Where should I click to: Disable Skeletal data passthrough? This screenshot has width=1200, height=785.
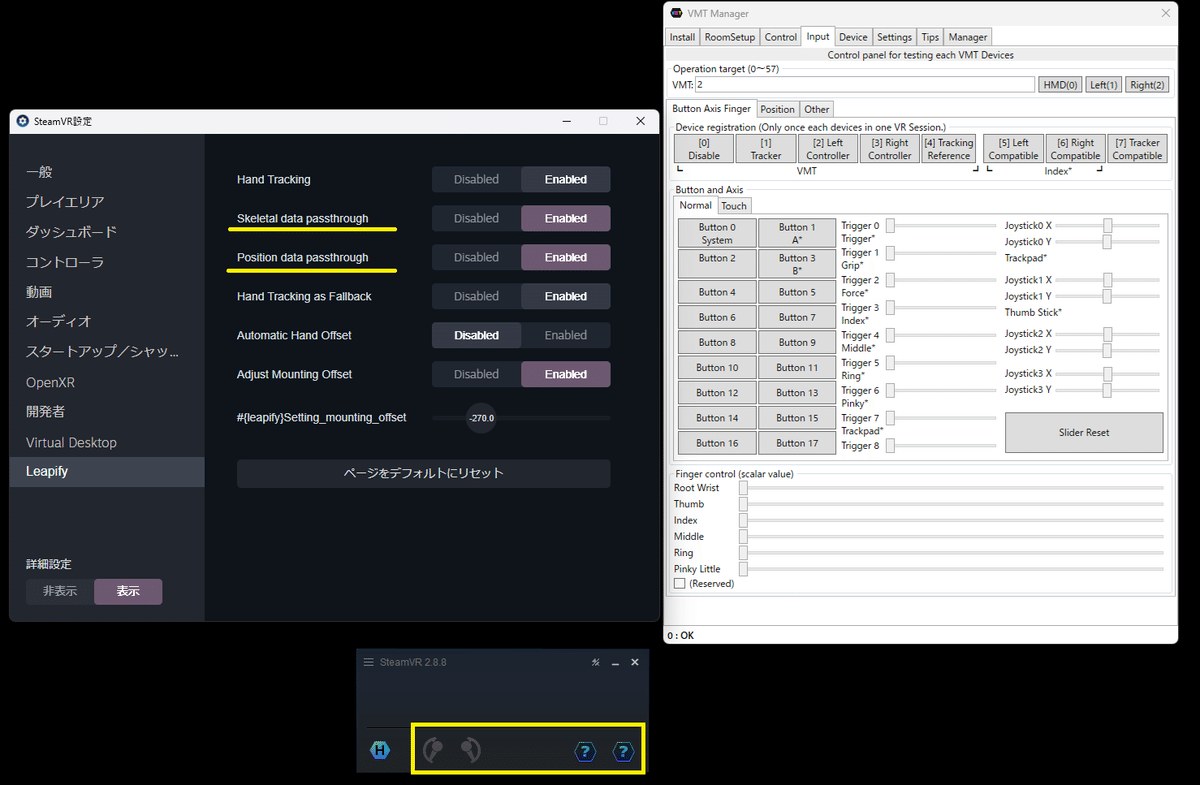(476, 218)
